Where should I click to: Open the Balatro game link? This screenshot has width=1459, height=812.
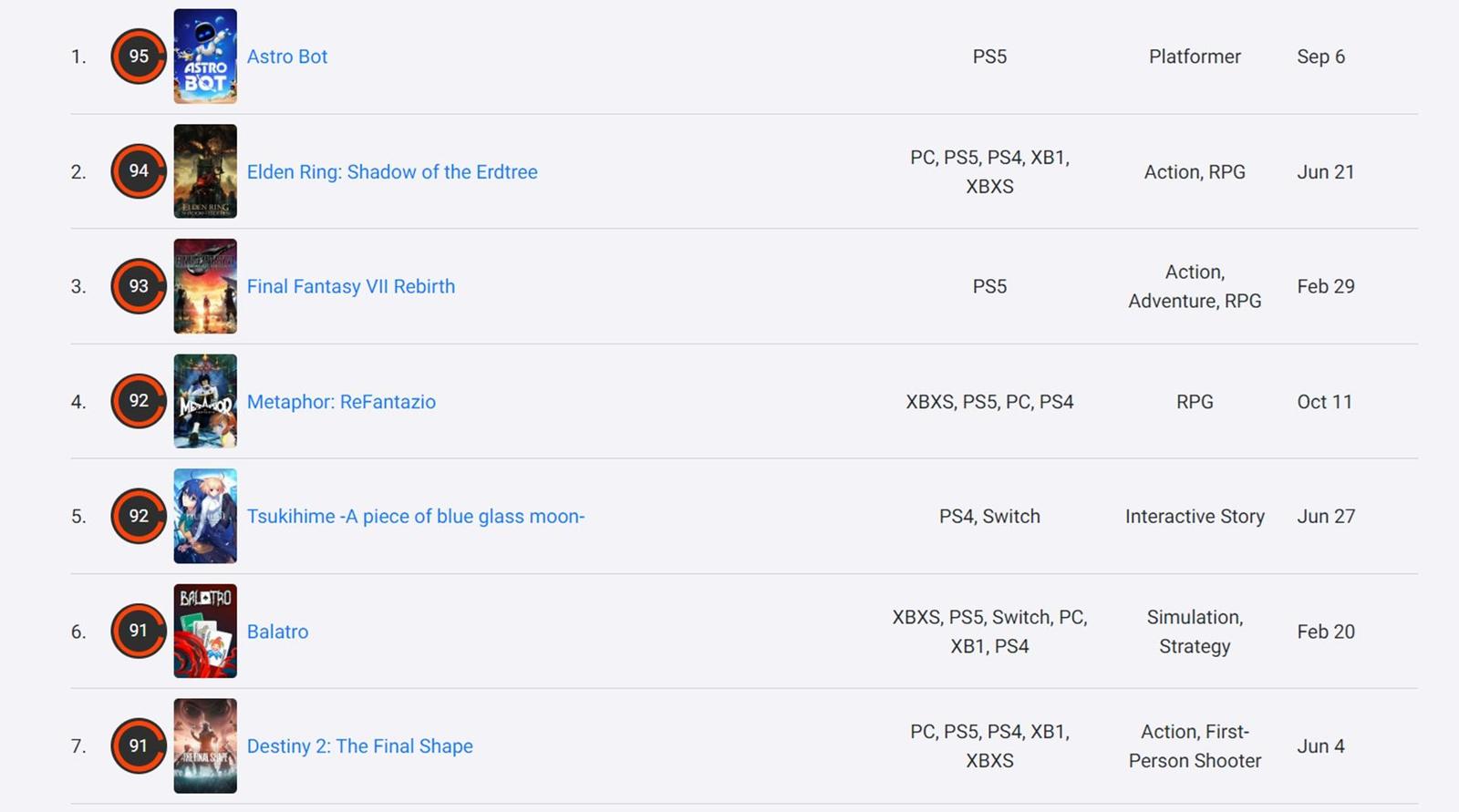click(x=277, y=632)
